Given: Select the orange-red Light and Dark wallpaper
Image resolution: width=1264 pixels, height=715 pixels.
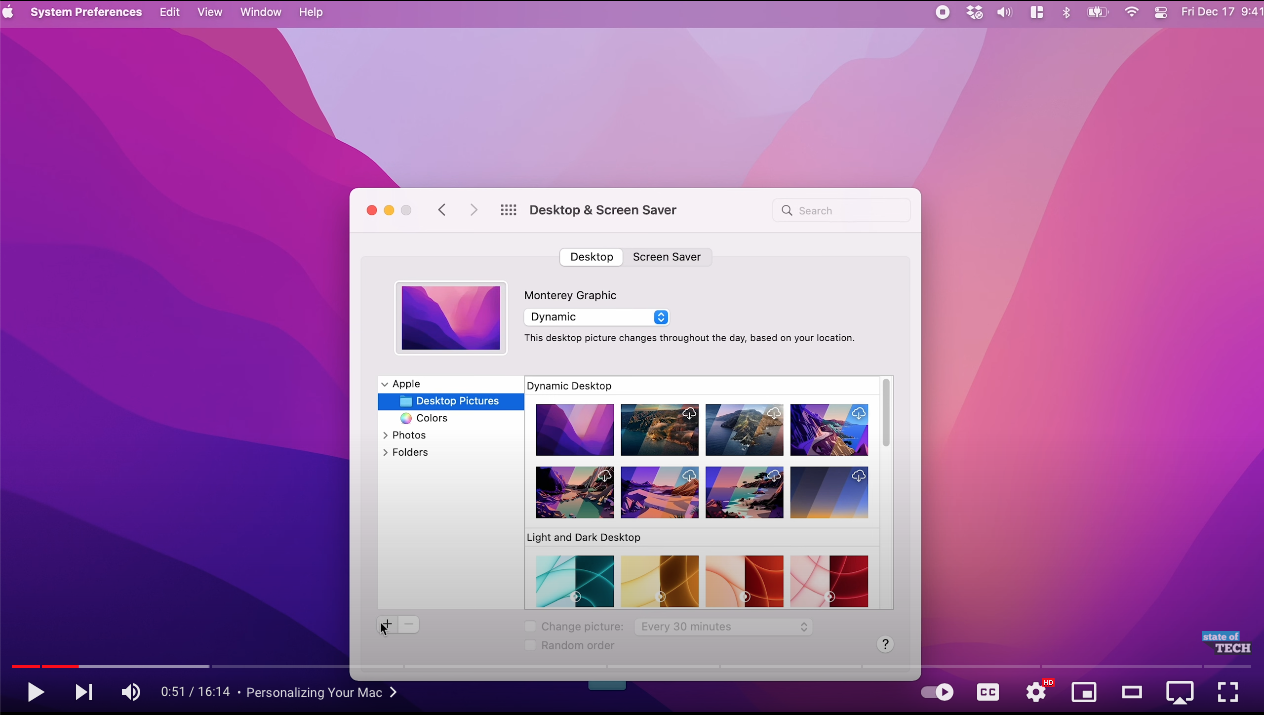Looking at the screenshot, I should click(745, 581).
